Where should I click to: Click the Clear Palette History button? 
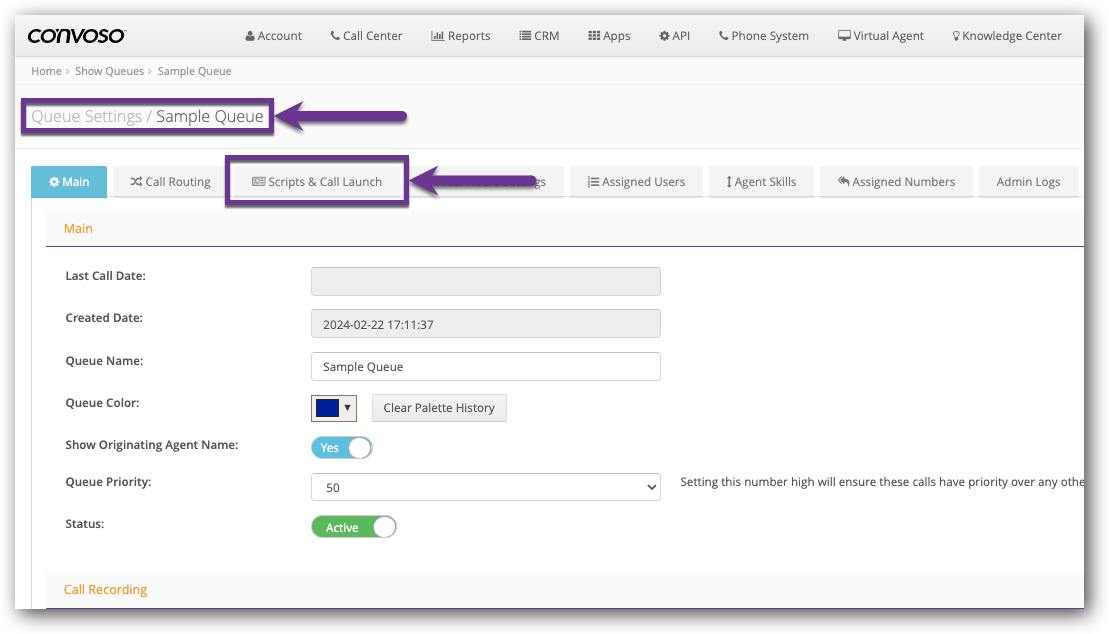[439, 408]
